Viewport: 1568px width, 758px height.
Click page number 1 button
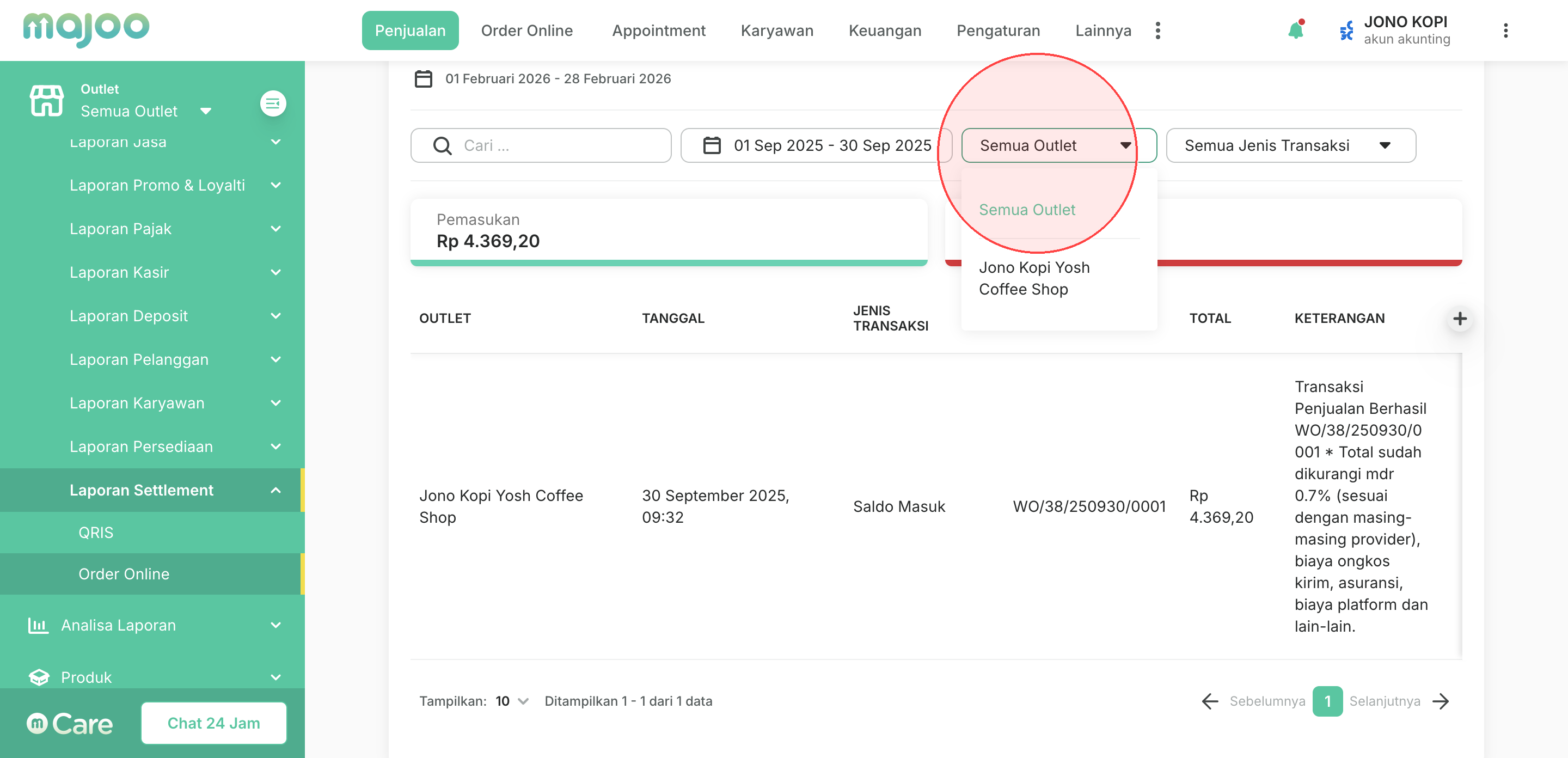(1327, 701)
